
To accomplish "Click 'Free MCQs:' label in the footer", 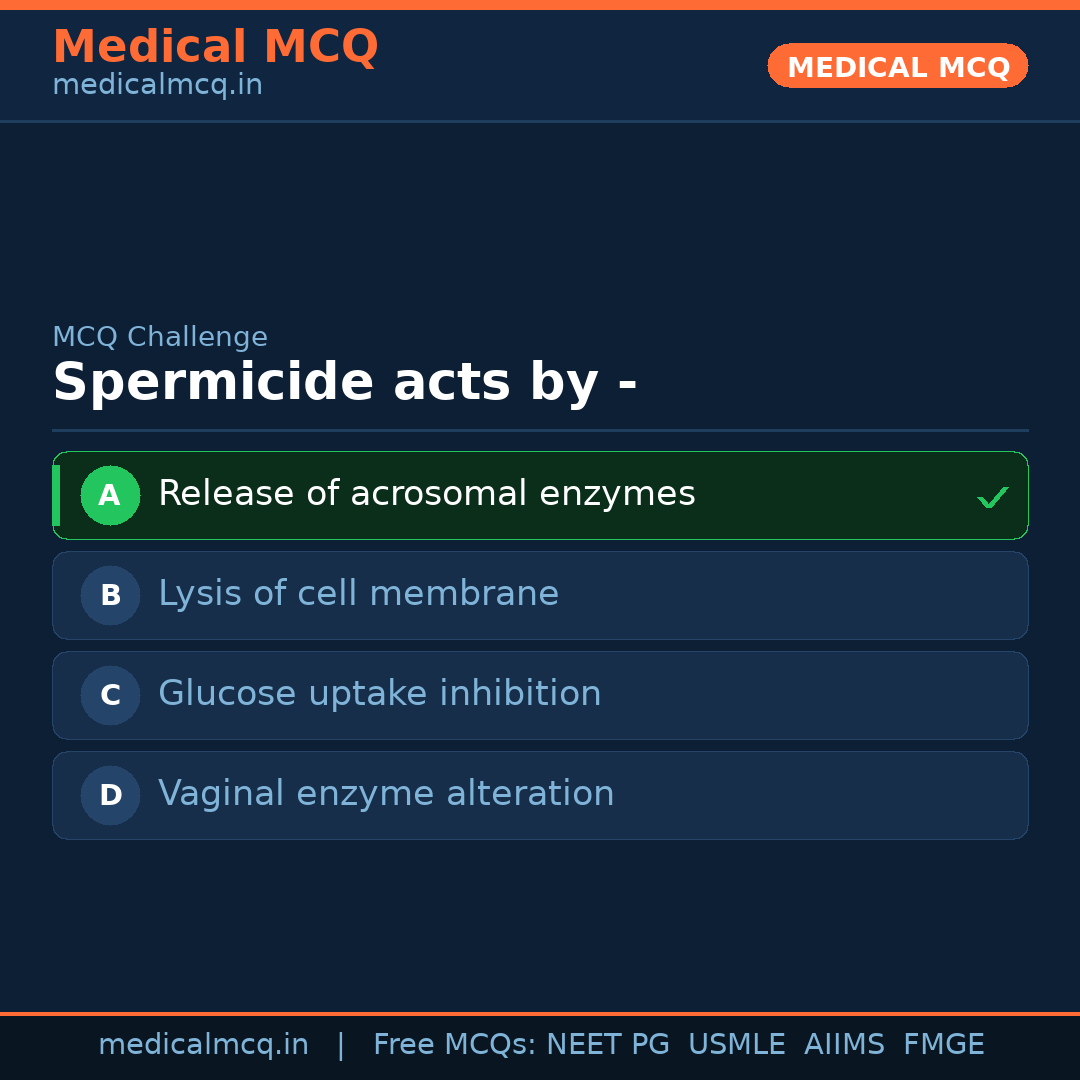I will (x=455, y=1045).
